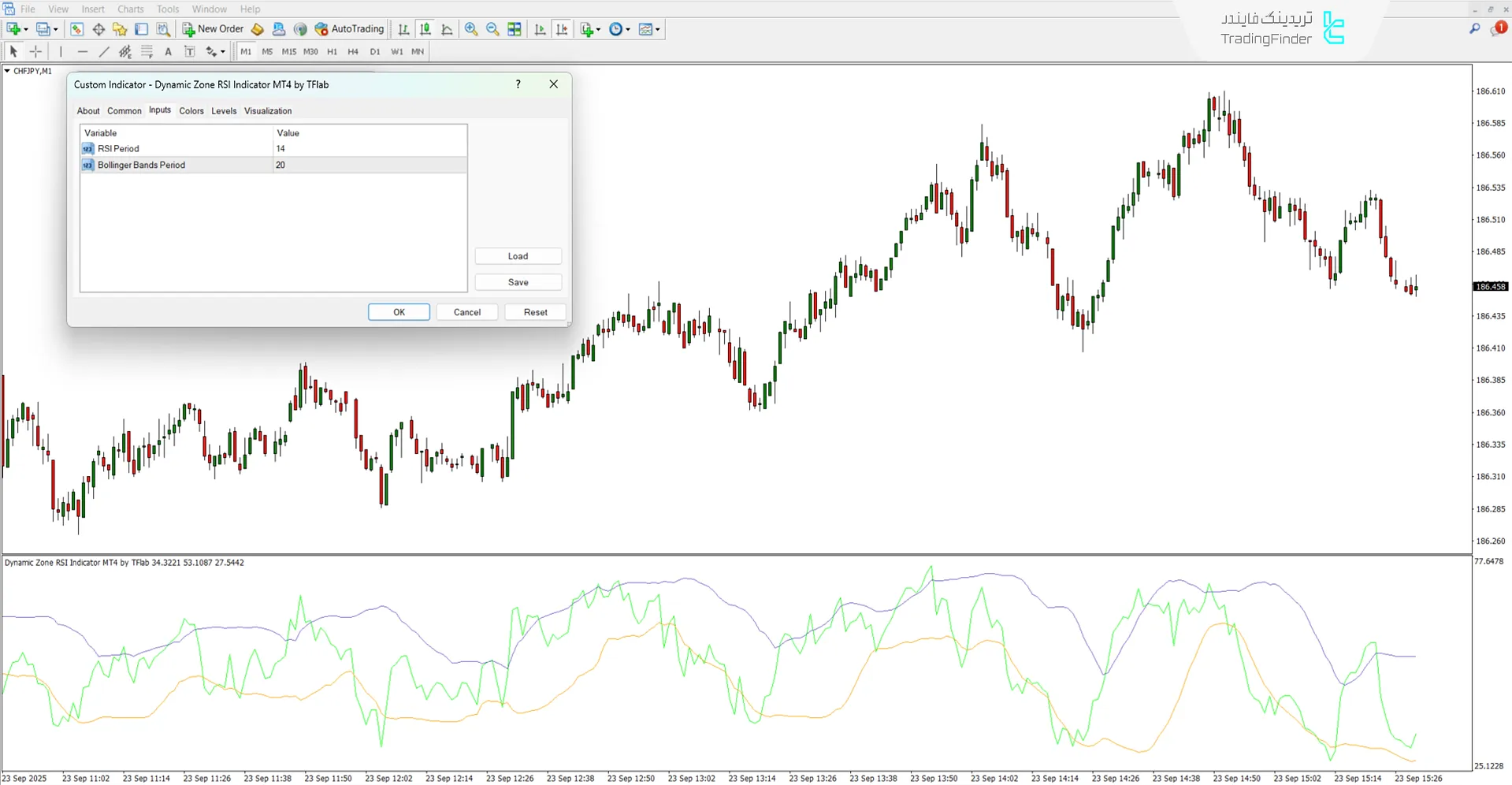This screenshot has width=1512, height=785.
Task: Select the Draw Trendline tool
Action: (103, 51)
